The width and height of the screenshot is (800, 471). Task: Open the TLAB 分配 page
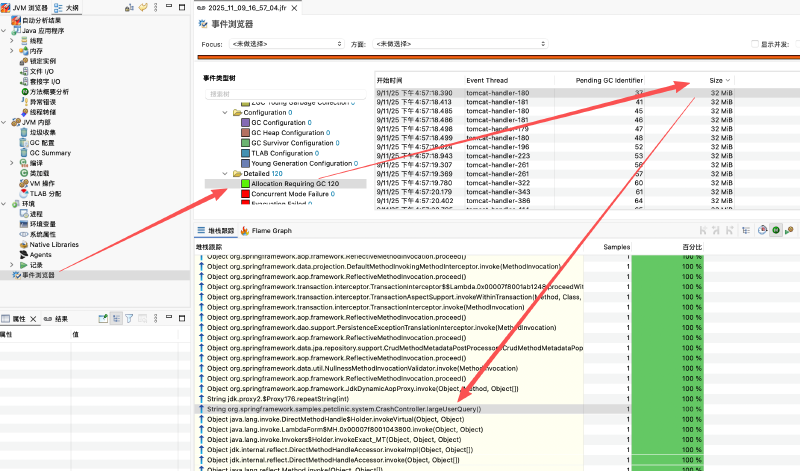tap(46, 194)
